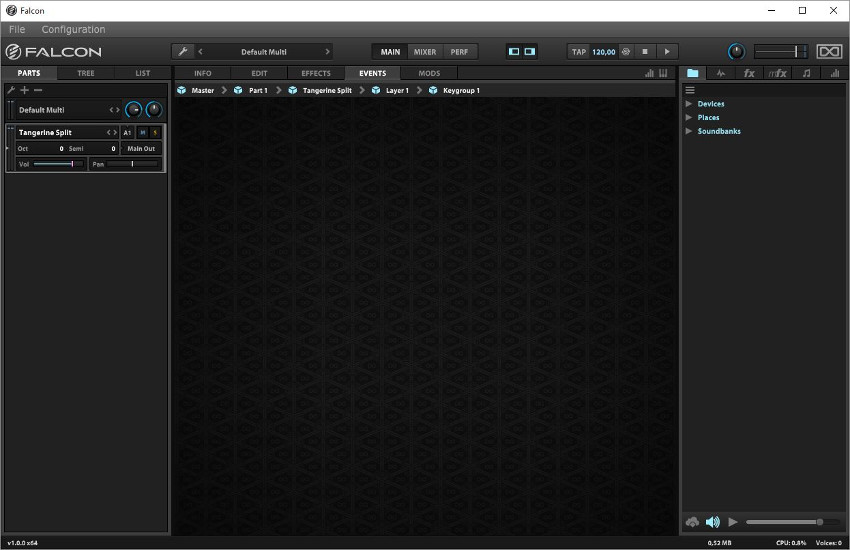The height and width of the screenshot is (550, 850).
Task: Click the Tangerine Split preset previous/next arrows
Action: [x=112, y=132]
